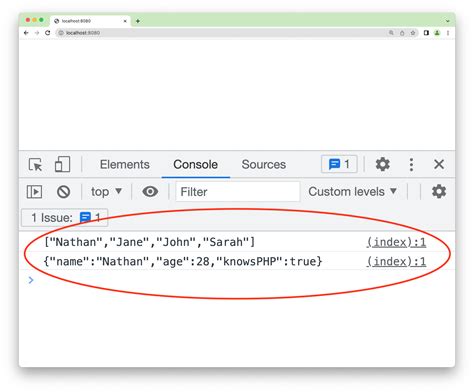Open the Chrome profile avatar
Image resolution: width=474 pixels, height=392 pixels.
tap(437, 33)
